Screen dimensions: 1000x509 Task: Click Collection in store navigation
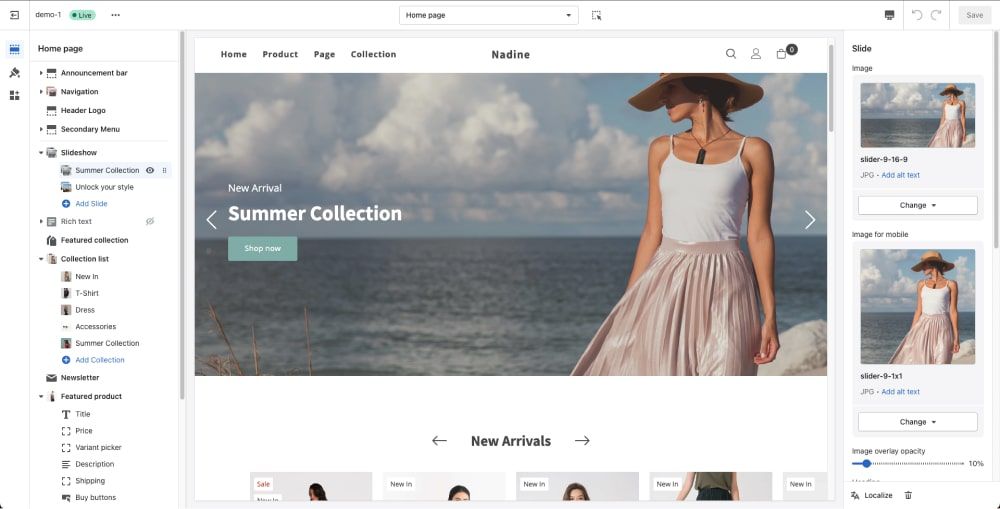(373, 54)
